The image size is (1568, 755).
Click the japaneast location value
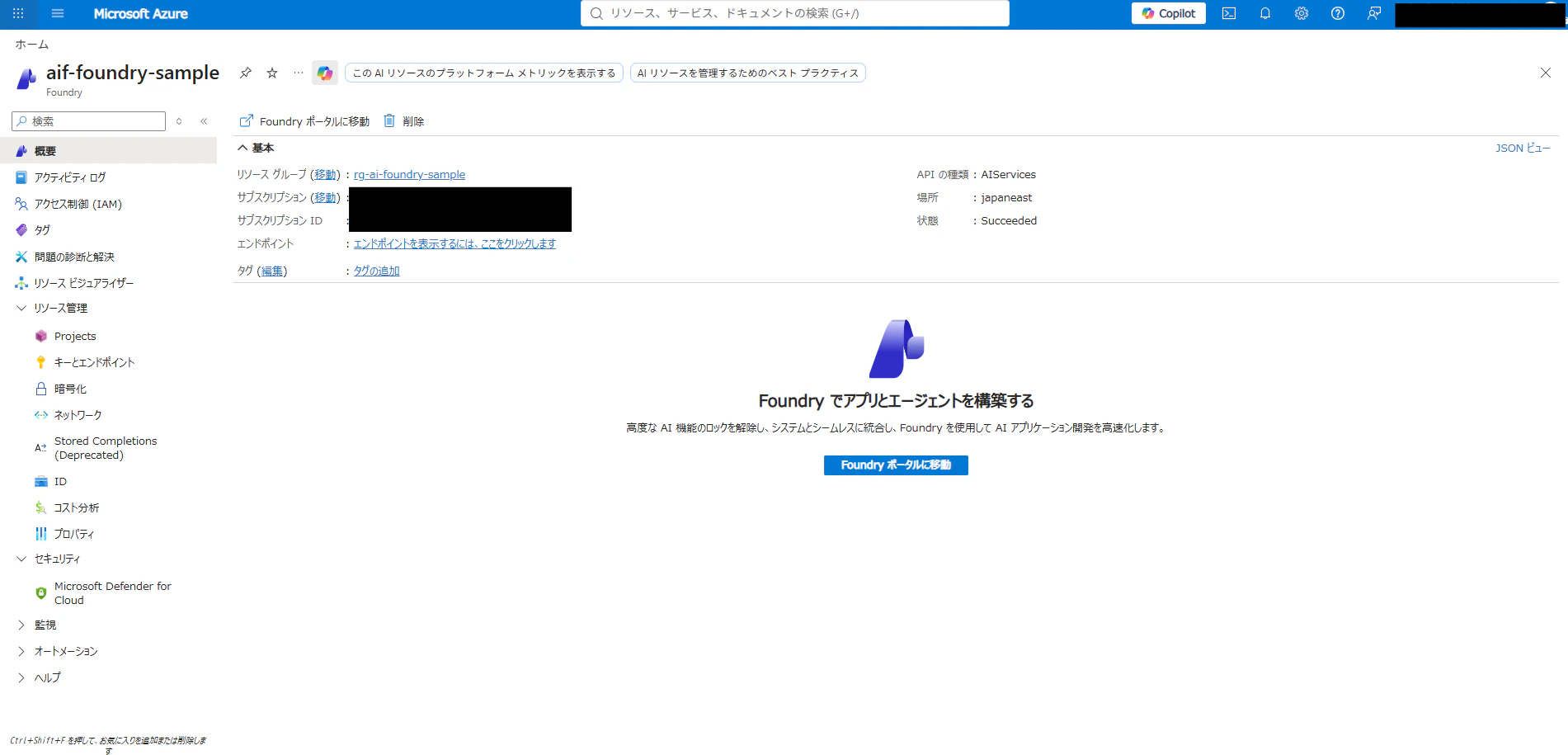coord(1006,197)
